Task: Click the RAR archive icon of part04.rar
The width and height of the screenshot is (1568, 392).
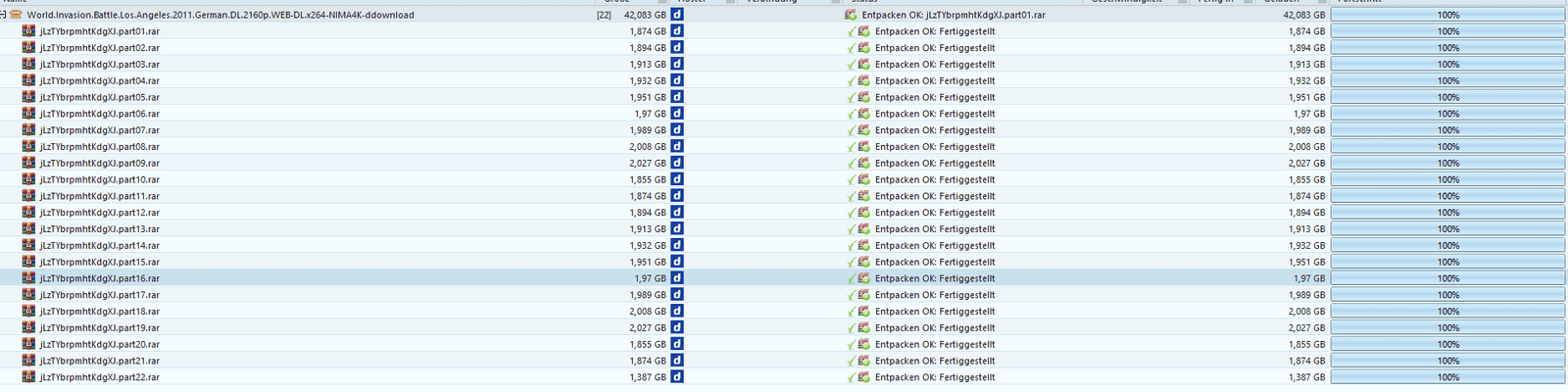Action: 29,80
